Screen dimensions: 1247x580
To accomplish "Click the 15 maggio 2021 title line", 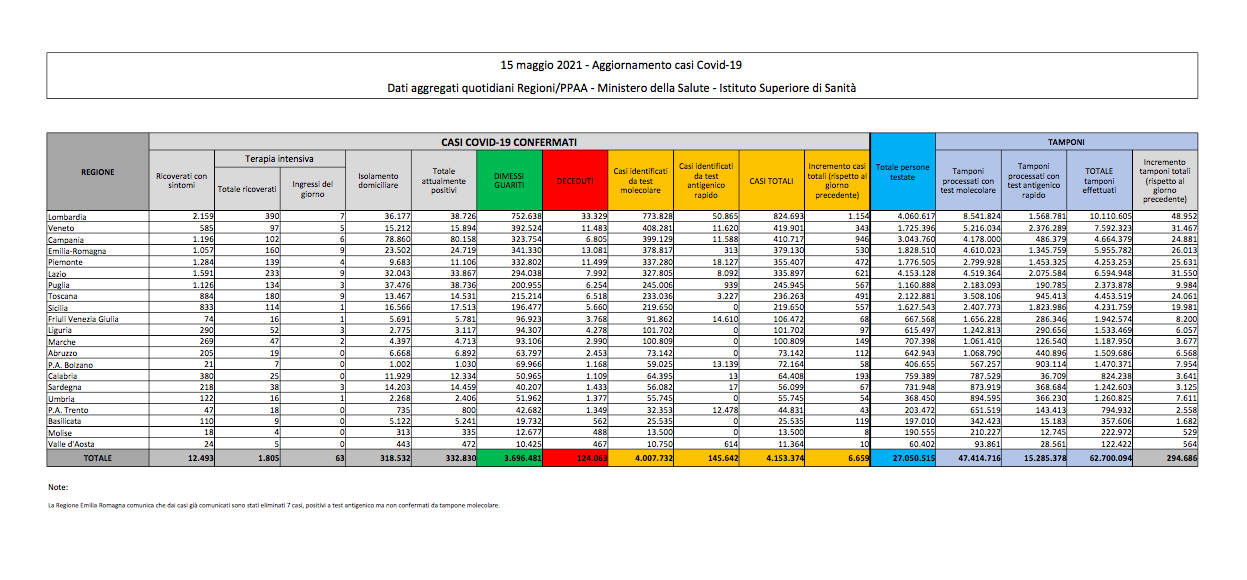I will pos(622,64).
